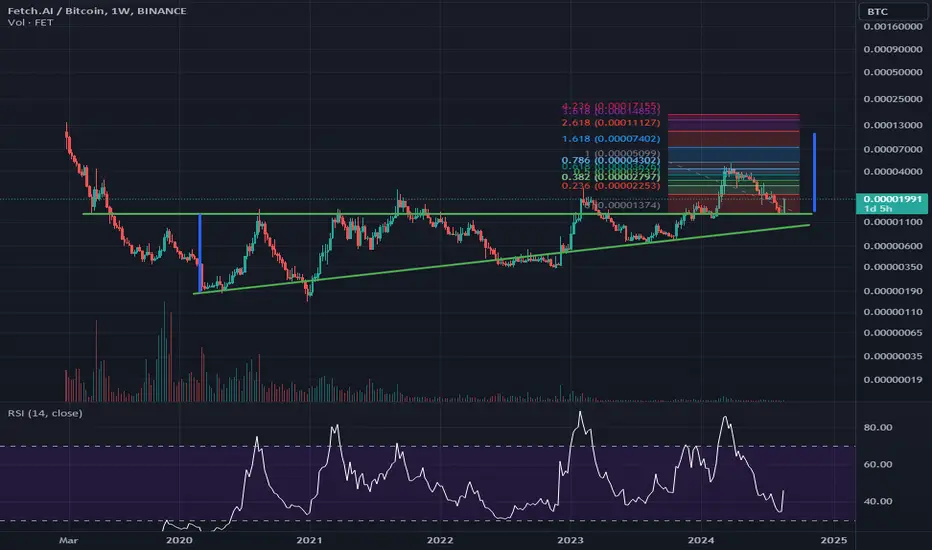Click the 0.00000350 price axis label
The image size is (932, 550).
[x=893, y=267]
